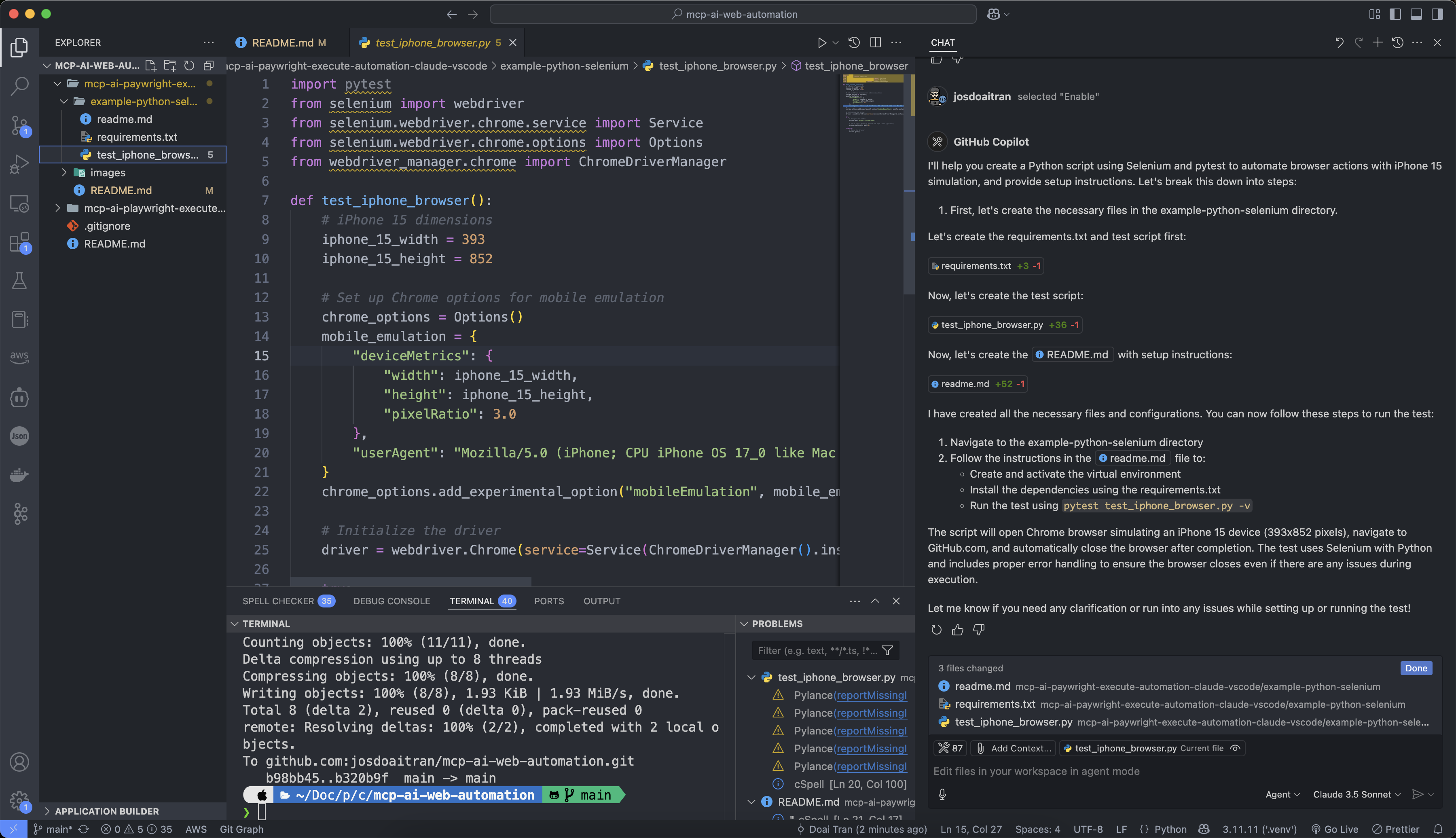Screen dimensions: 1456x838
Task: Expand the mcp-ai-playwright-execute folder
Action: point(57,208)
